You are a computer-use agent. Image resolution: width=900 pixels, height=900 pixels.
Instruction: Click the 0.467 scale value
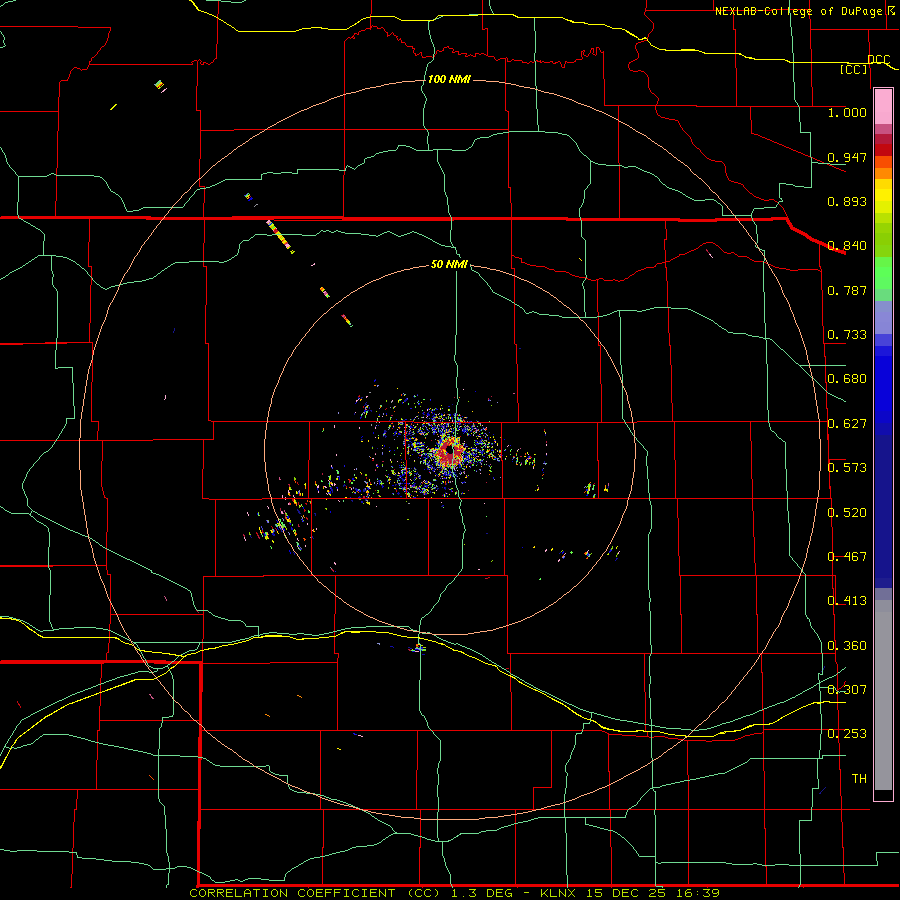tap(847, 556)
